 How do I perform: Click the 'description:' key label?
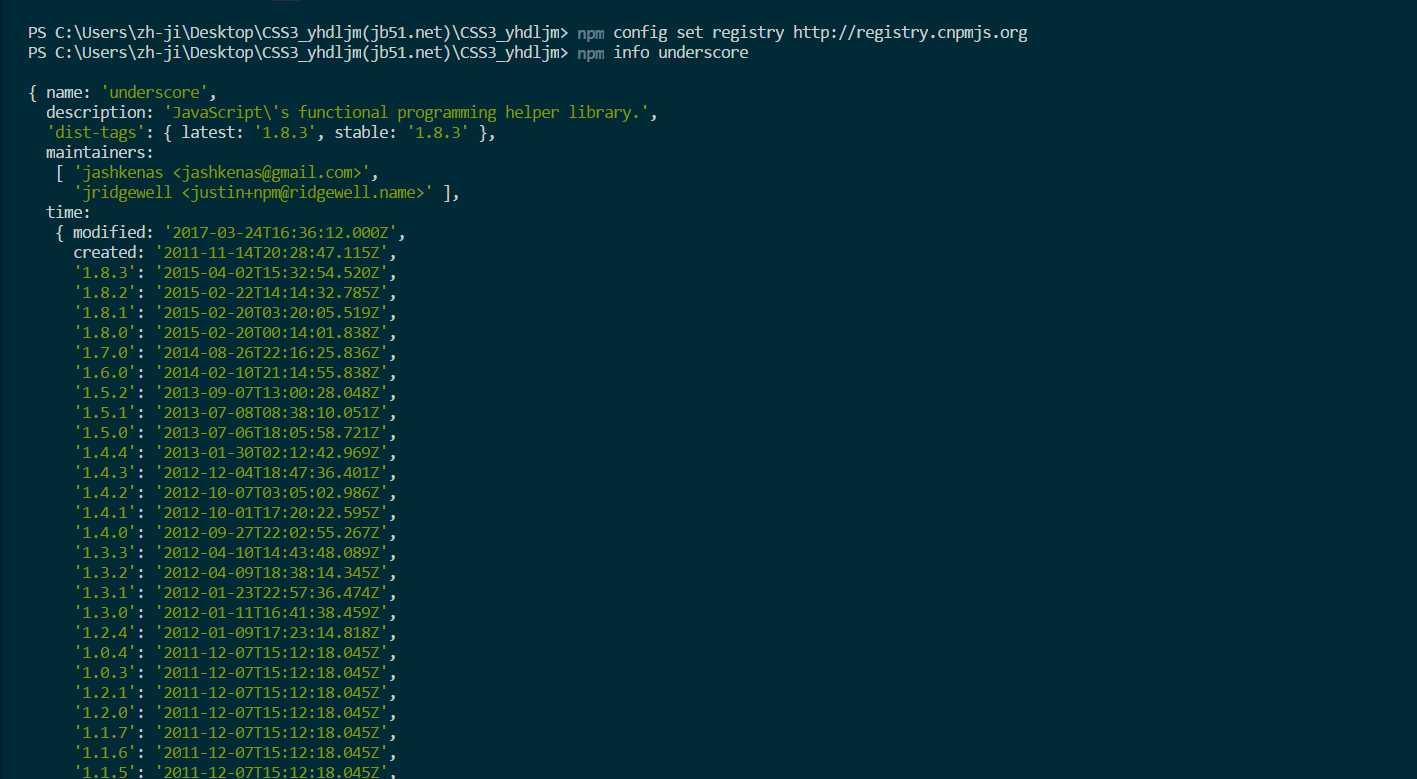[100, 113]
